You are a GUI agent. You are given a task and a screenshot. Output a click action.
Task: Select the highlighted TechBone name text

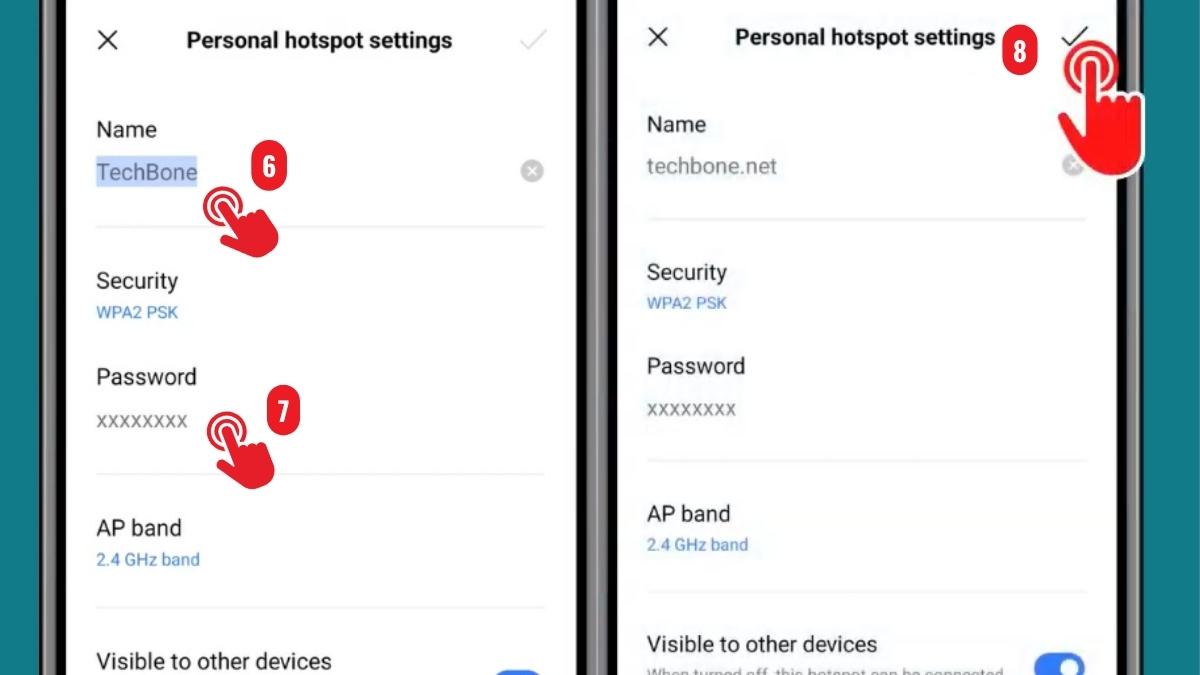[x=147, y=172]
